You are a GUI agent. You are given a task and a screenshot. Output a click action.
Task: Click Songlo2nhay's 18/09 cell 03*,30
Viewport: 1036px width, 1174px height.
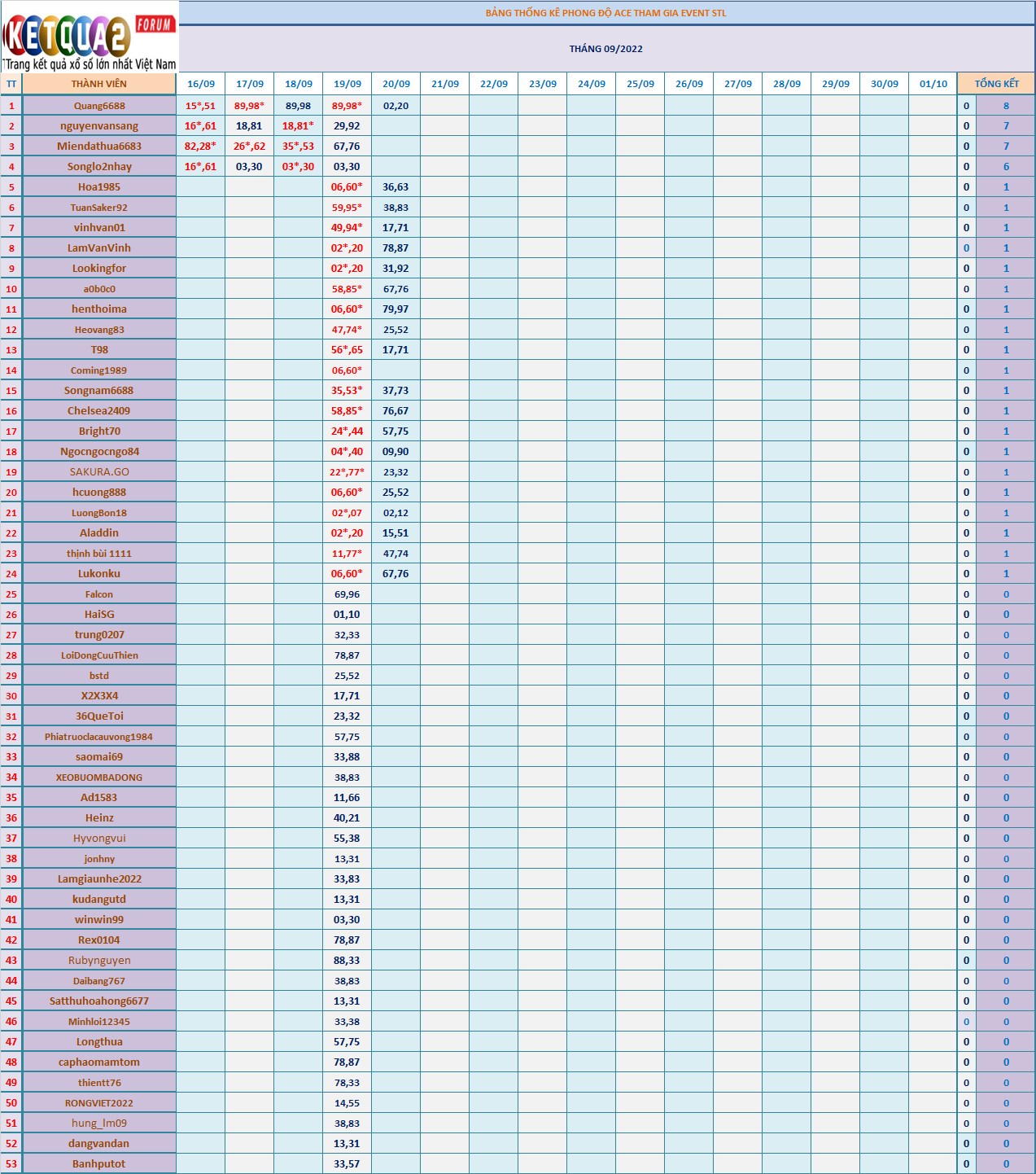(299, 167)
